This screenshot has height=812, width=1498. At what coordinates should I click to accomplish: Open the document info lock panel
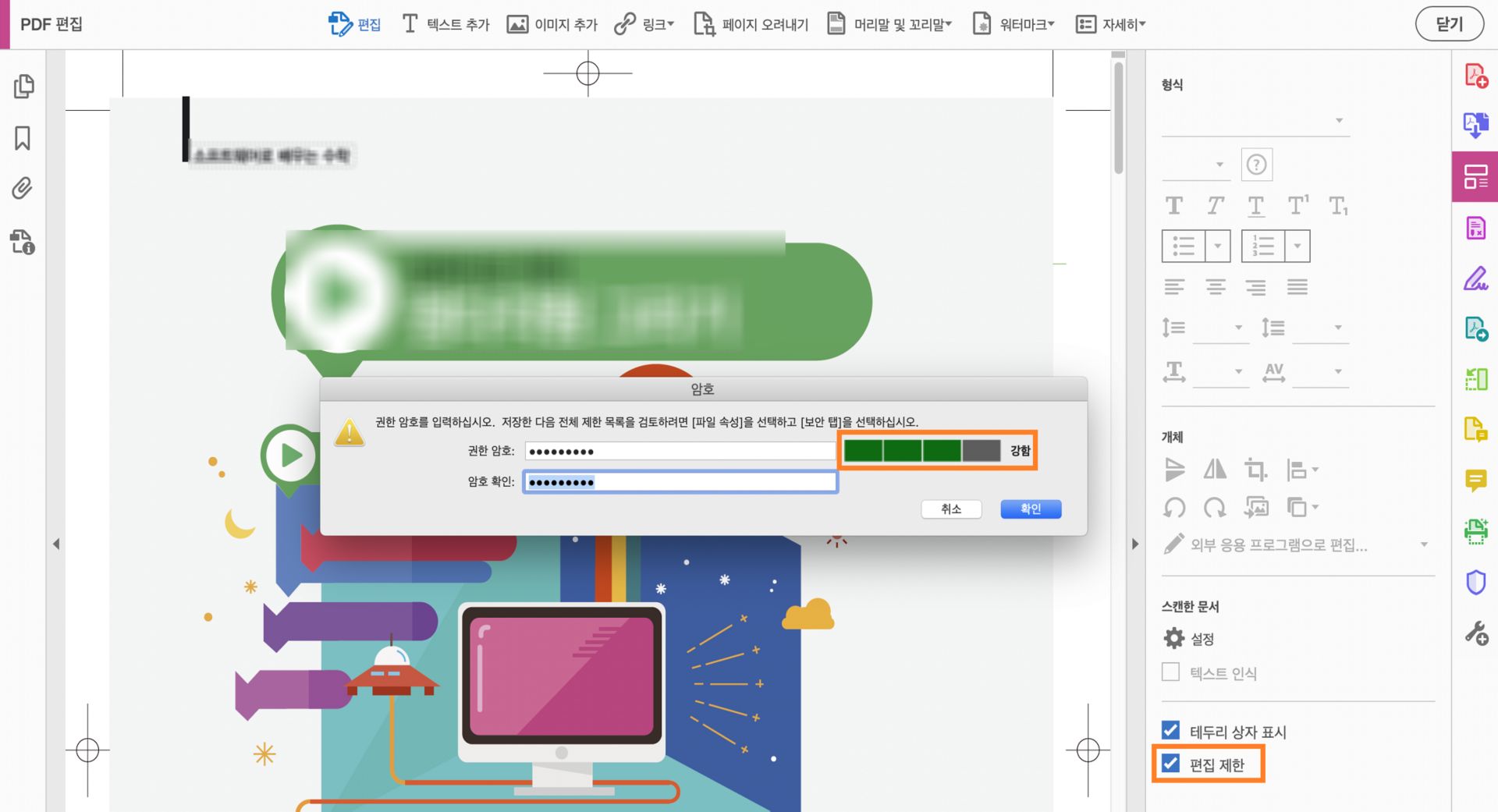23,242
